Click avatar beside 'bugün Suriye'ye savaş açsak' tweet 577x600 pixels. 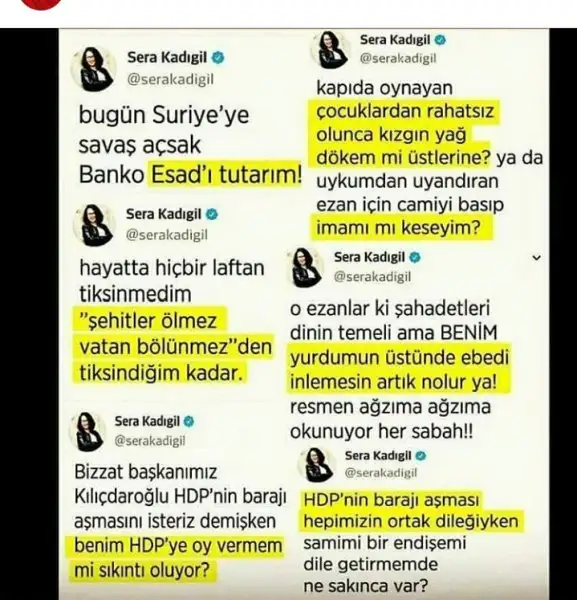click(93, 68)
